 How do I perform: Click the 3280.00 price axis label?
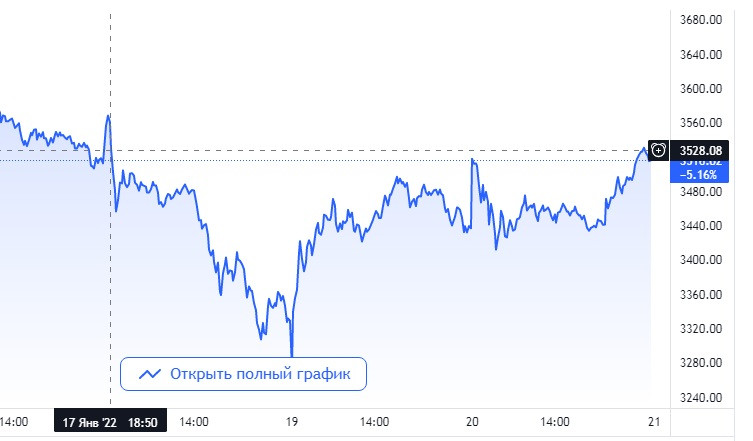tap(700, 363)
